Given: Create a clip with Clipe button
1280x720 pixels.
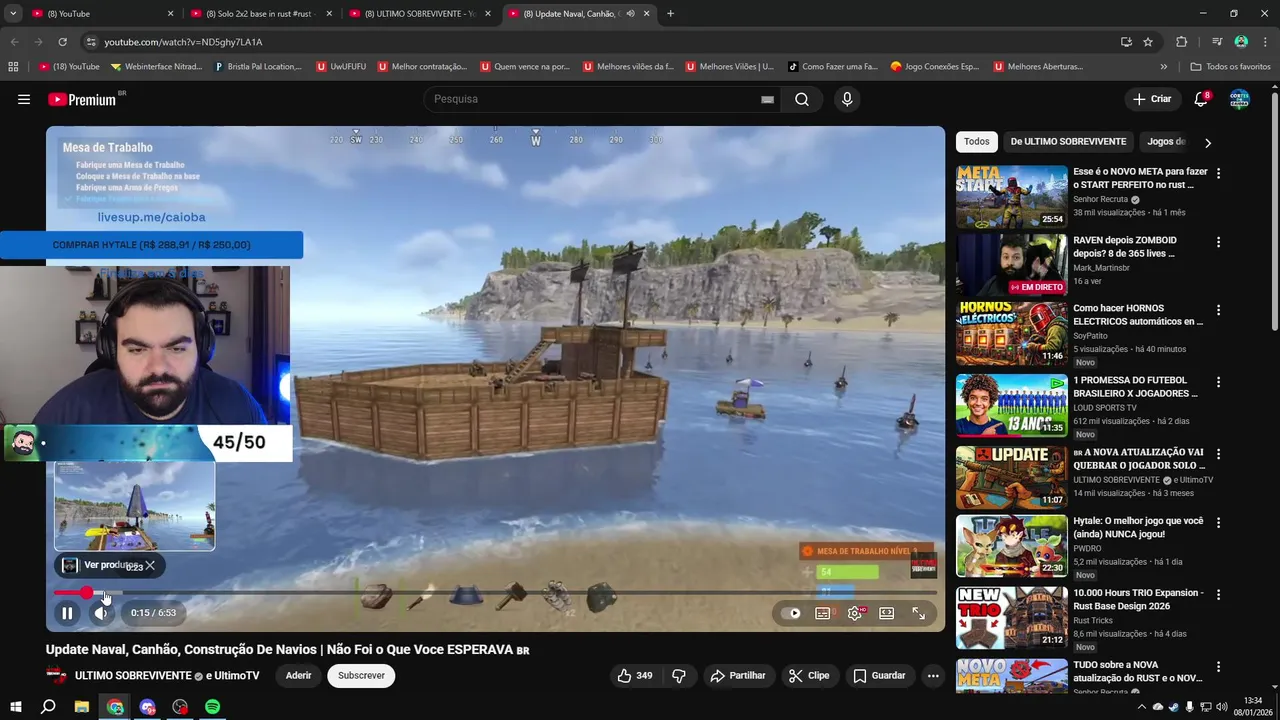Looking at the screenshot, I should pos(809,676).
